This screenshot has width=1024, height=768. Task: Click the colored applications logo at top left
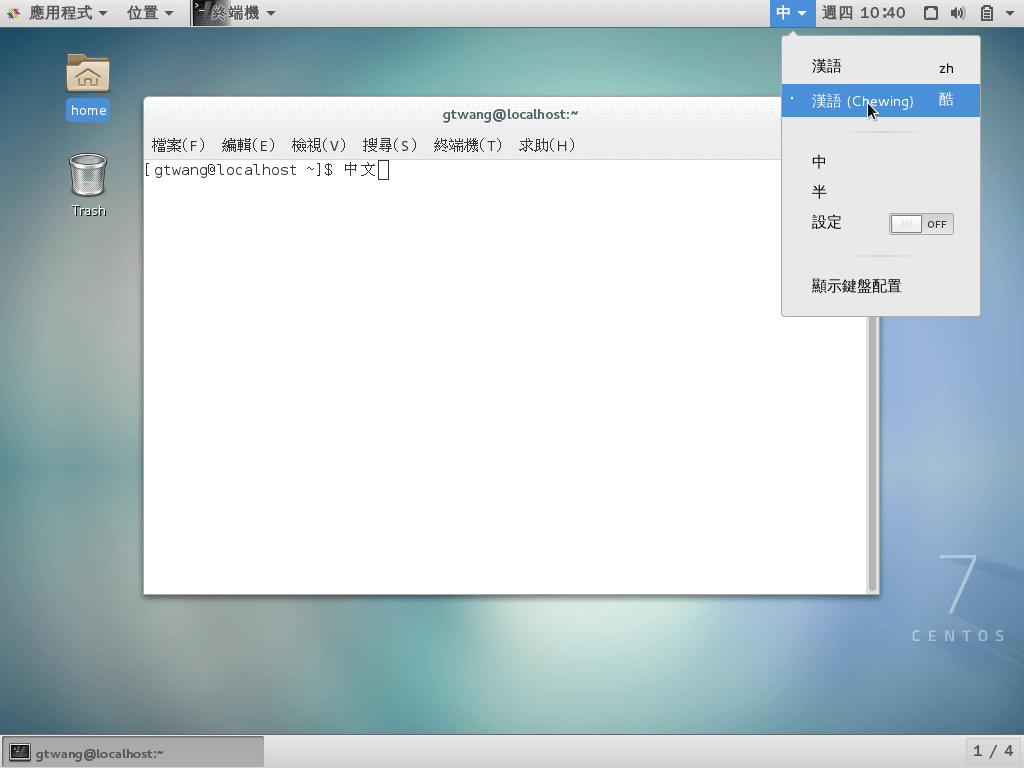(14, 12)
